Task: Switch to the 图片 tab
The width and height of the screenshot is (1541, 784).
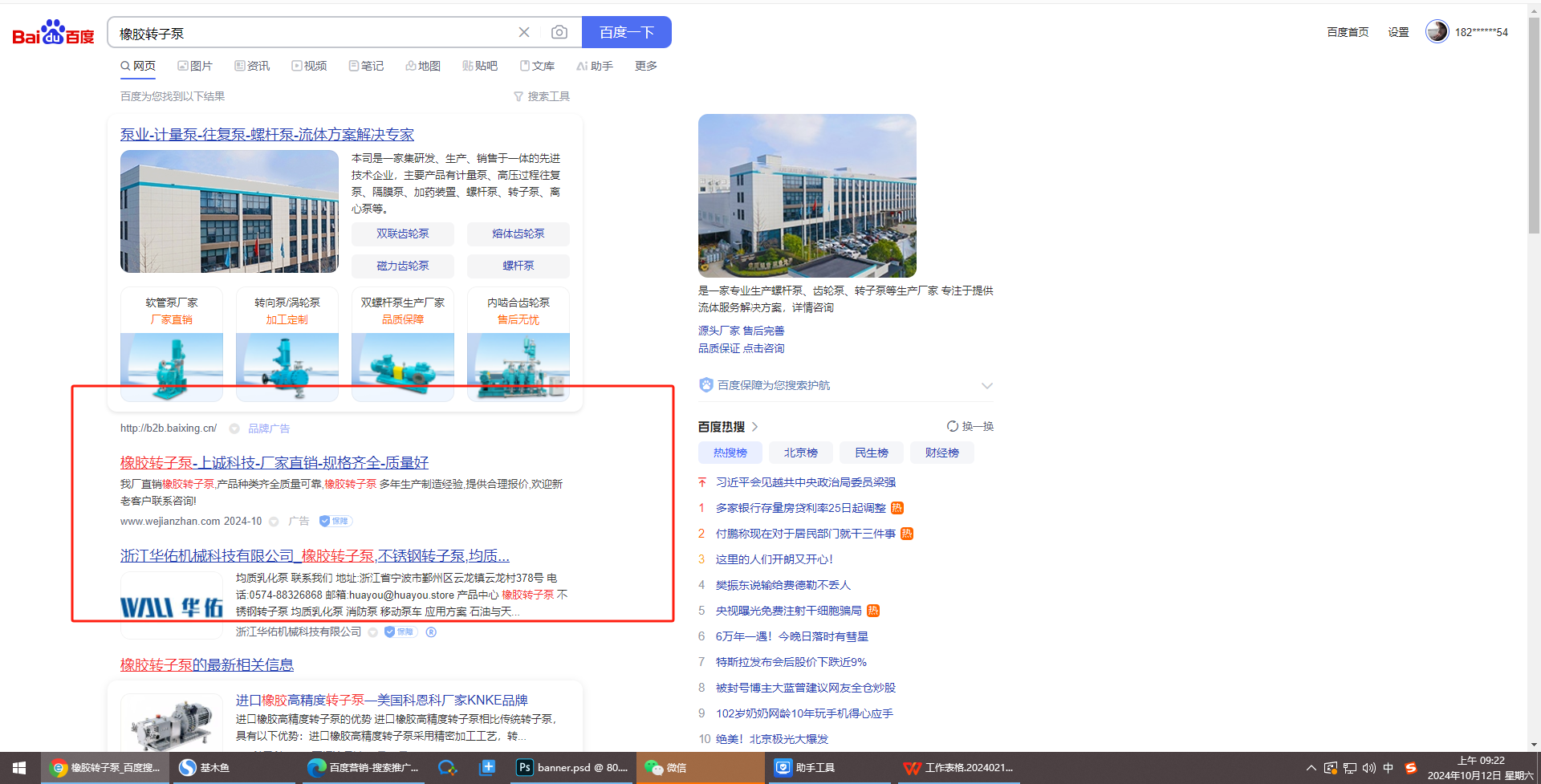Action: 195,66
